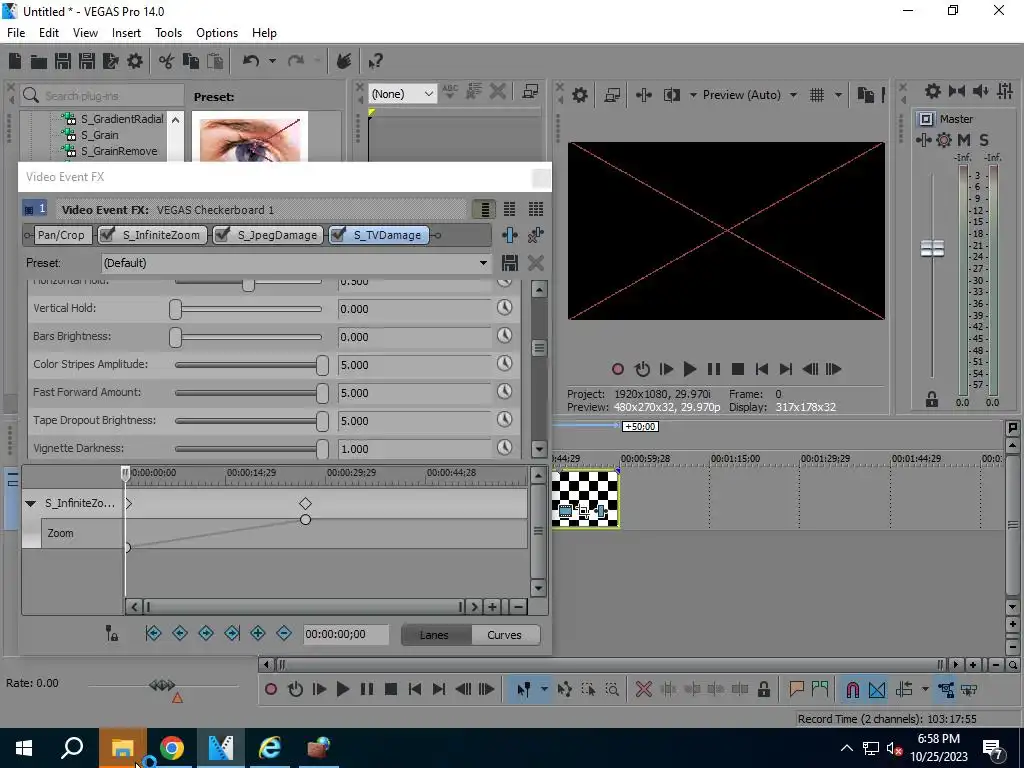
Task: Switch keyframe view to Curves
Action: pyautogui.click(x=505, y=635)
